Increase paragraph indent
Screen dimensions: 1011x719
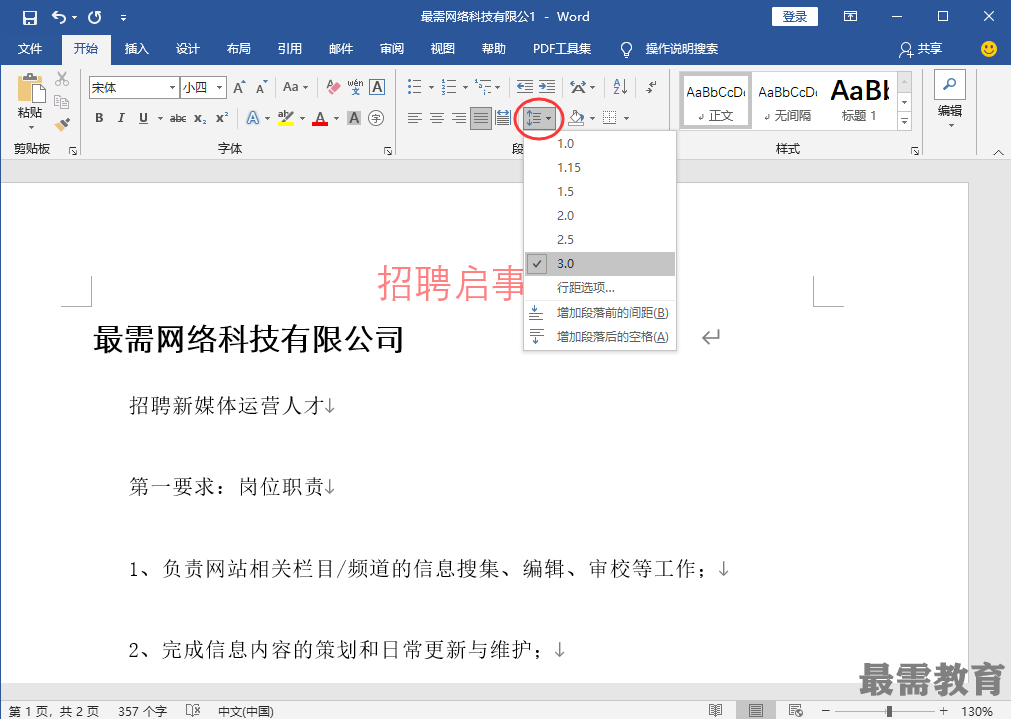pyautogui.click(x=547, y=86)
